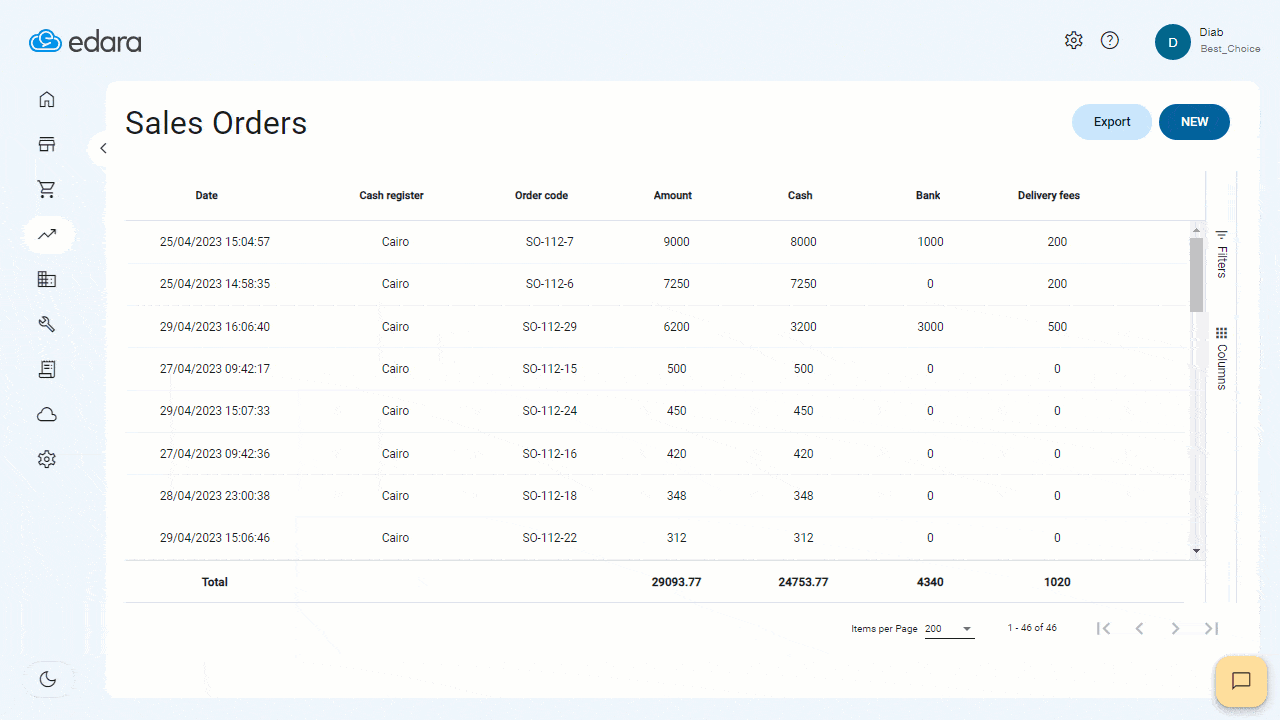Sort by Delivery fees column header
Image resolution: width=1280 pixels, height=720 pixels.
(1049, 196)
